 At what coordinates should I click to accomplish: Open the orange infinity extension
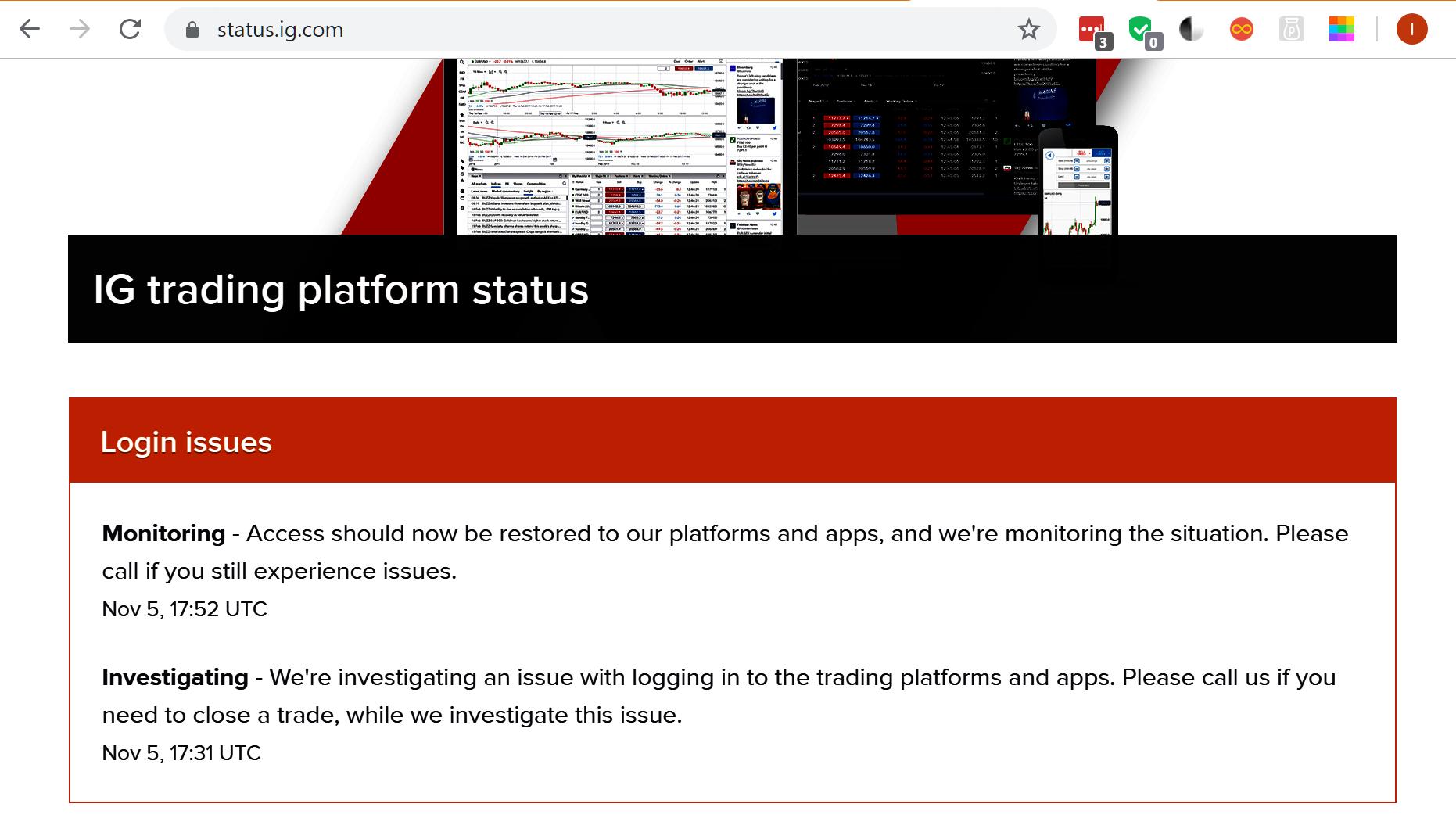pos(1242,30)
